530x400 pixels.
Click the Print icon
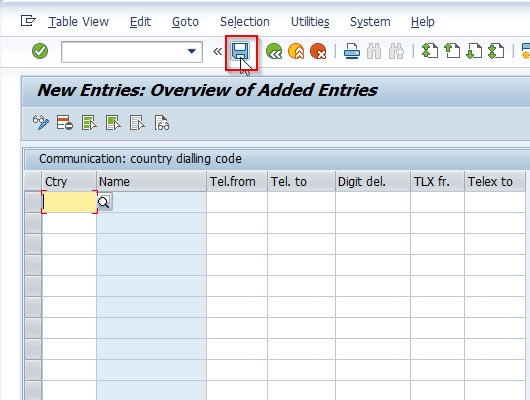coord(352,52)
